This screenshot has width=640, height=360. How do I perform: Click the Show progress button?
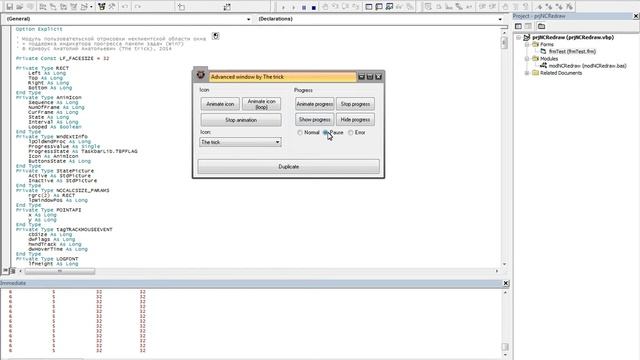314,120
